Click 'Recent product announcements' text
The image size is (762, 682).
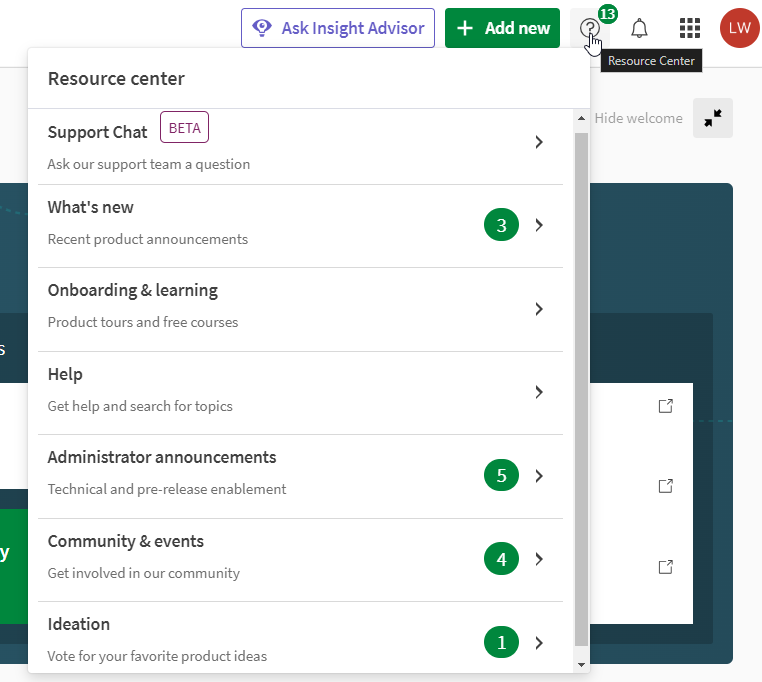[x=148, y=239]
